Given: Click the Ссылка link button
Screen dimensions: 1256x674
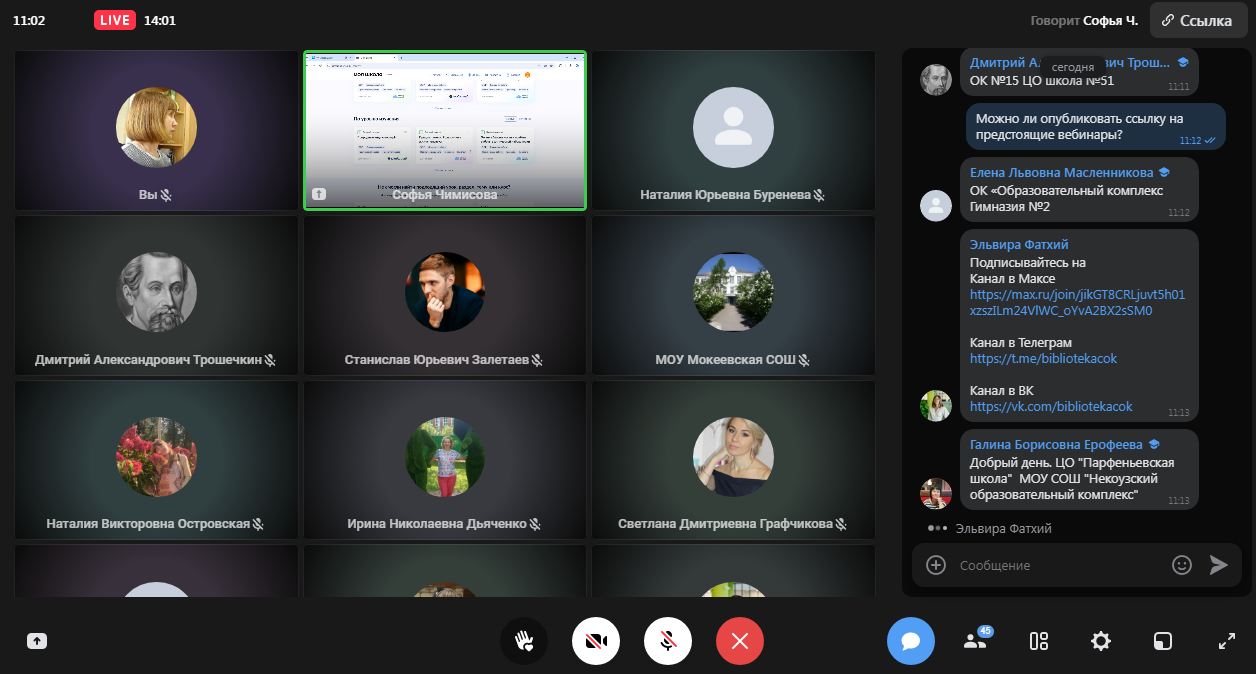Looking at the screenshot, I should (x=1196, y=20).
